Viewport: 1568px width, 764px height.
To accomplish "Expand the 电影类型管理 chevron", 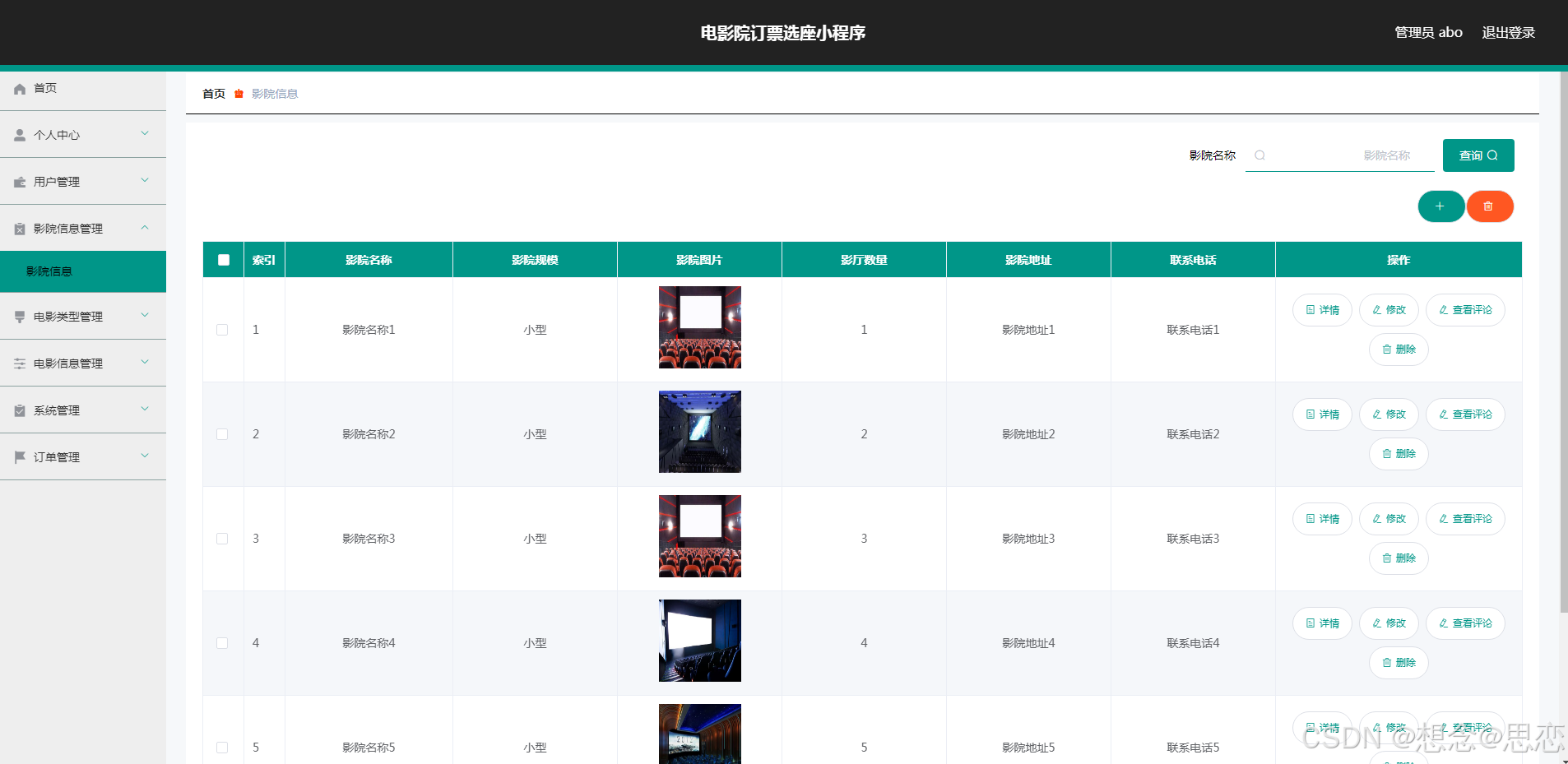I will pos(145,315).
